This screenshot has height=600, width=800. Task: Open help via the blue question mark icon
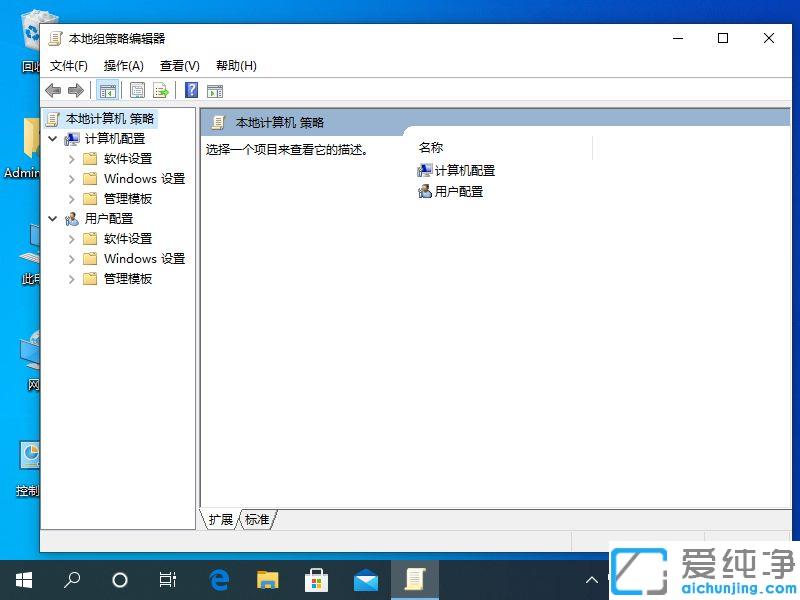click(x=190, y=90)
